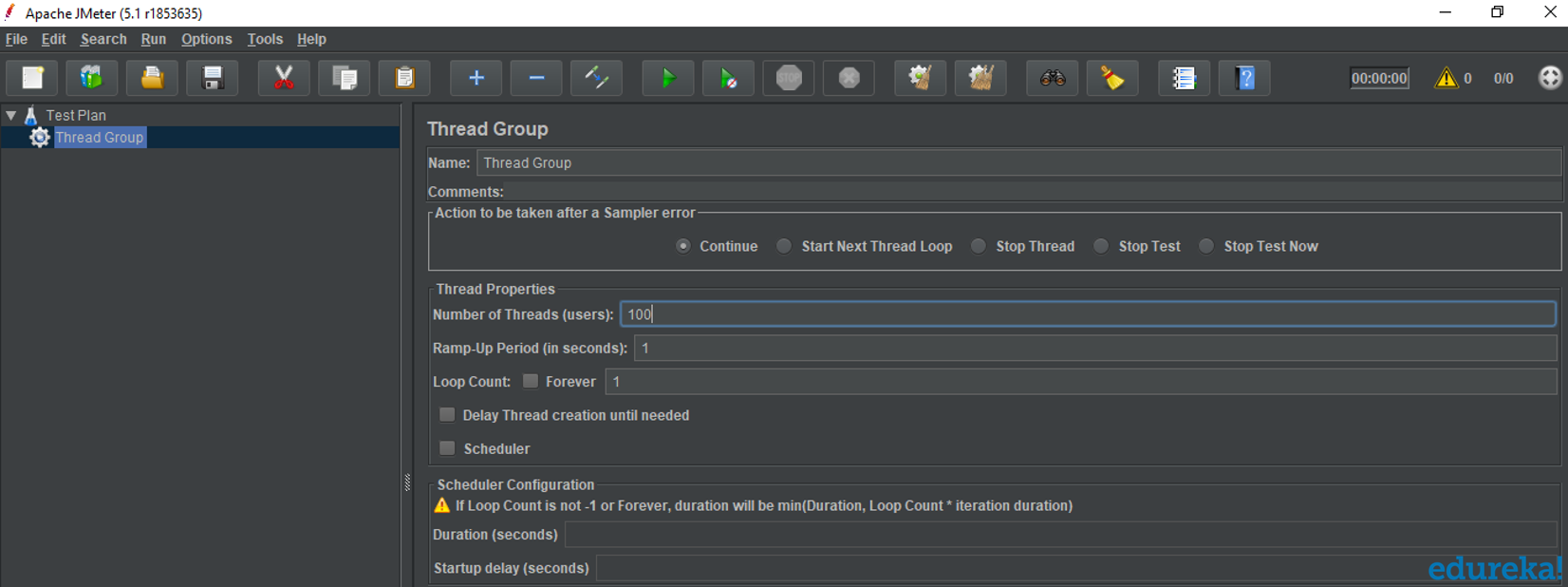Image resolution: width=1568 pixels, height=587 pixels.
Task: Click the Add plus toolbar icon
Action: click(x=476, y=78)
